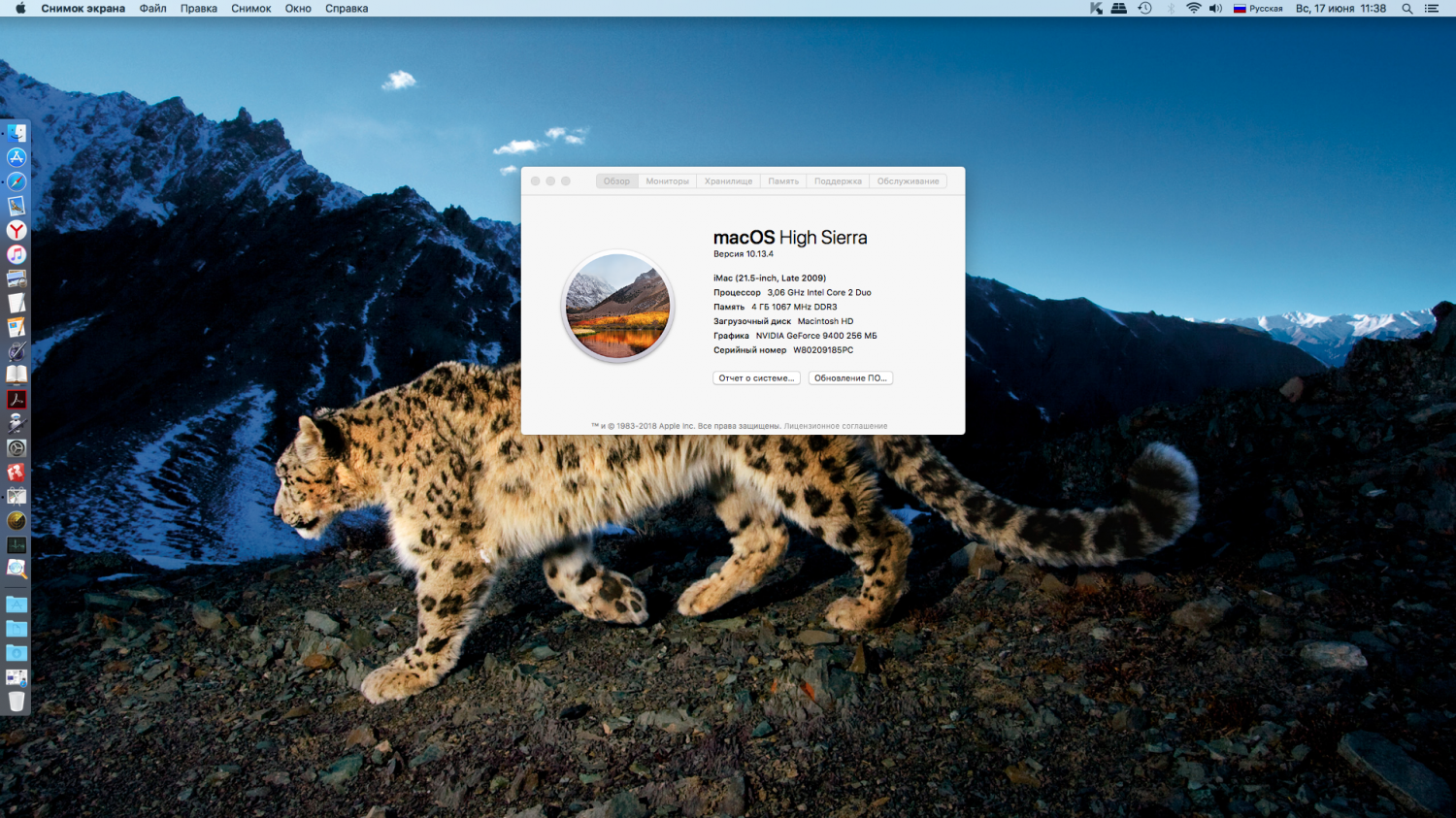This screenshot has height=818, width=1456.
Task: Open the Снимок menu
Action: (251, 9)
